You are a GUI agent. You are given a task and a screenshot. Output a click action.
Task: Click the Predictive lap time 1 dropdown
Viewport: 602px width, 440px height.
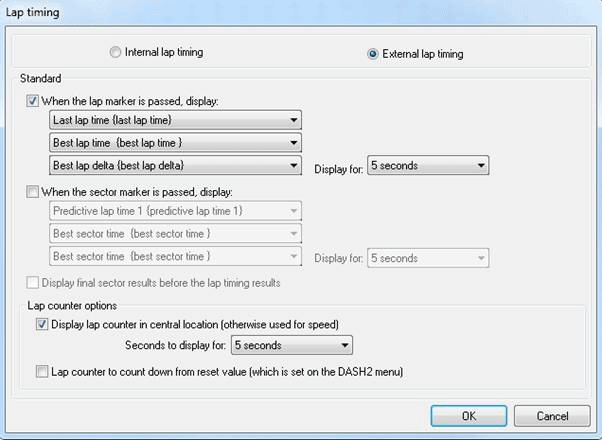(175, 211)
